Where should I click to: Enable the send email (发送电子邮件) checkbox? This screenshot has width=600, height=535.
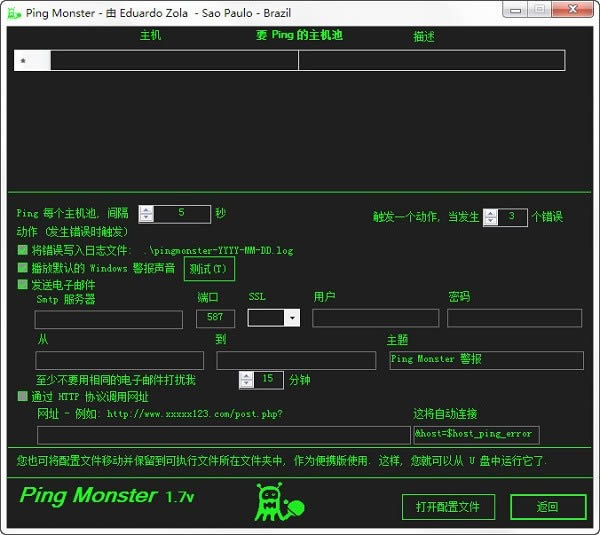(23, 284)
